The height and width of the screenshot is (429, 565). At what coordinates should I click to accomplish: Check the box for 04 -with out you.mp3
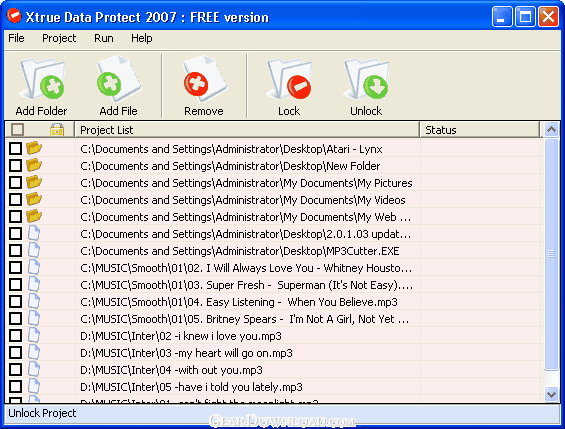click(15, 369)
